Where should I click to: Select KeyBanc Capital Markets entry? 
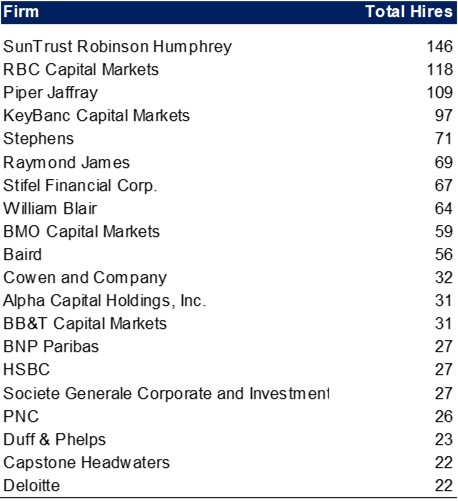click(x=96, y=116)
